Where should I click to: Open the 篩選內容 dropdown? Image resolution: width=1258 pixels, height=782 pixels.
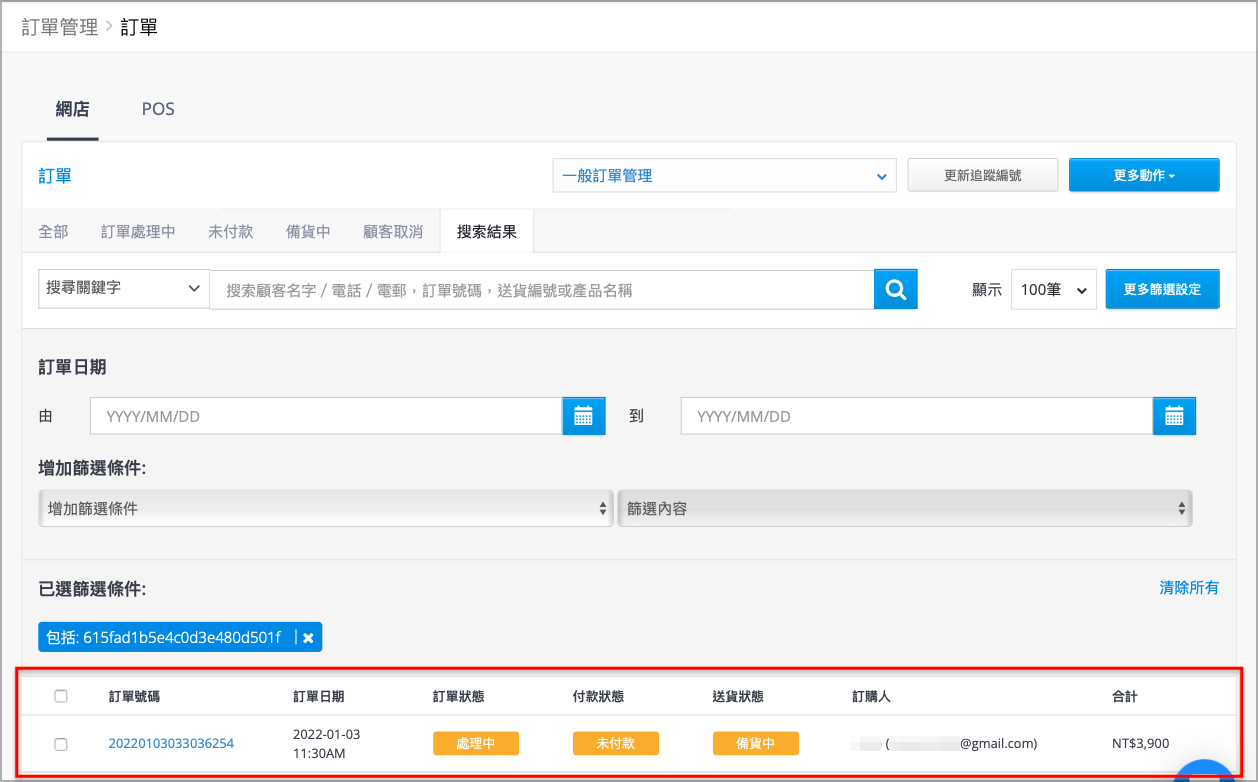click(x=905, y=508)
